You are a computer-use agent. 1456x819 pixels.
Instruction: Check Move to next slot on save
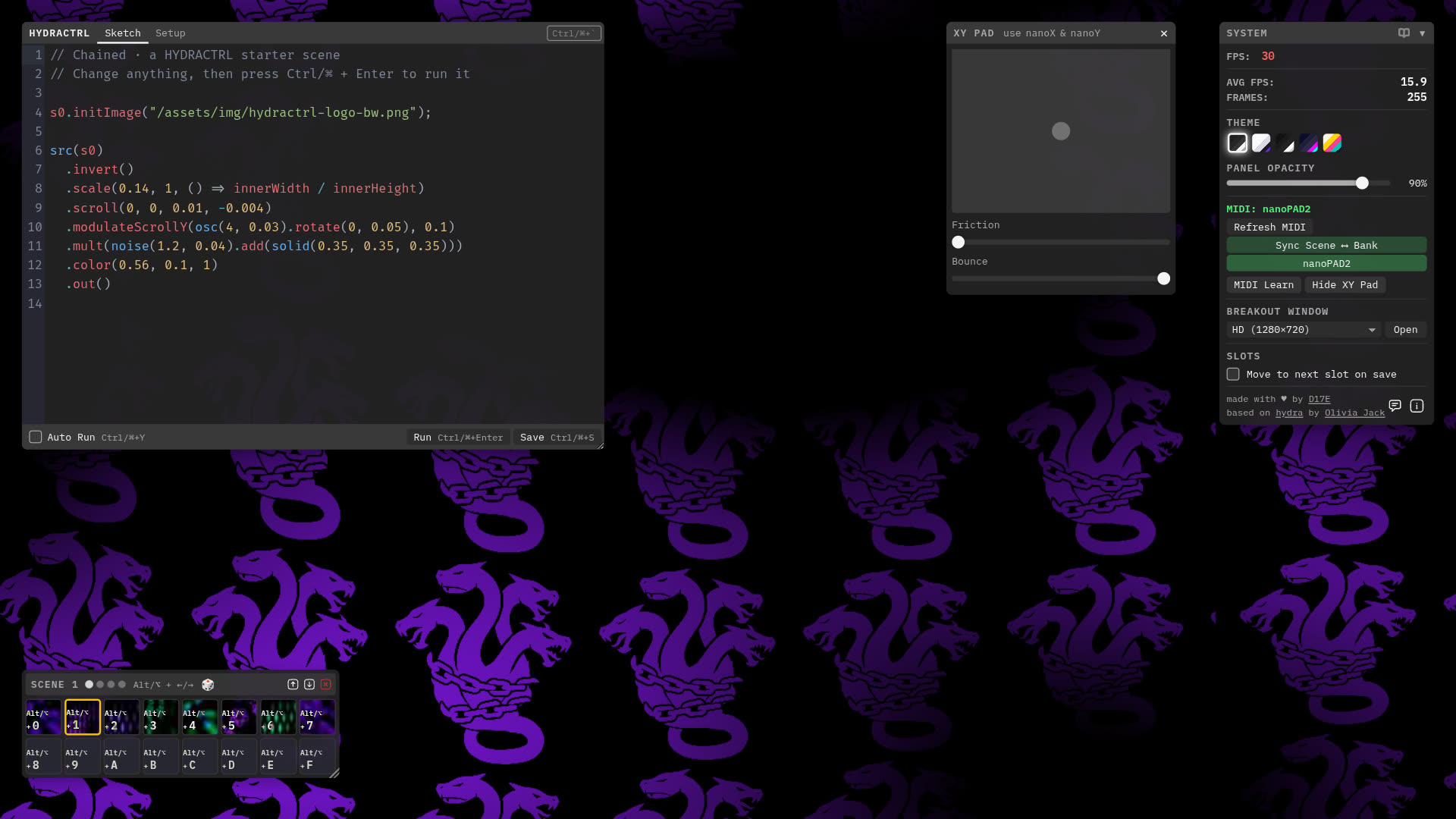[1233, 375]
